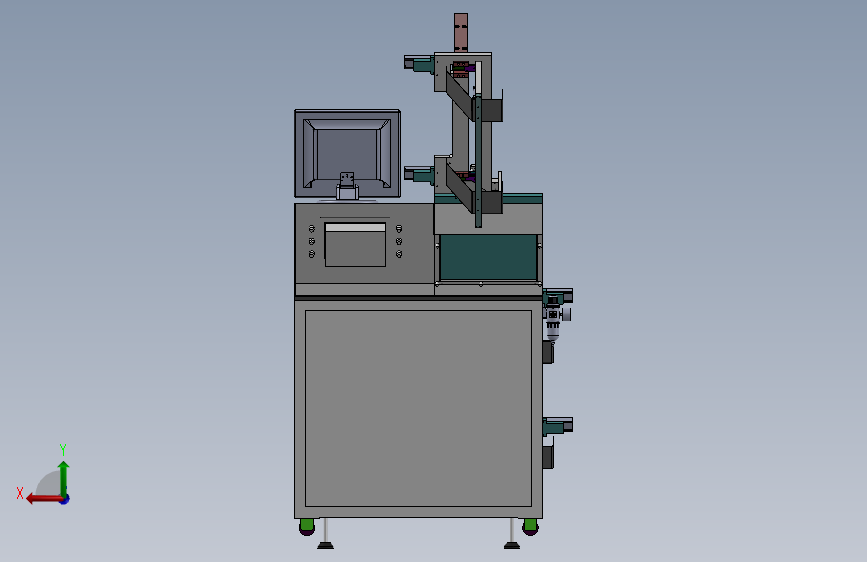867x562 pixels.
Task: Click the green Y label on the triad
Action: pyautogui.click(x=63, y=449)
